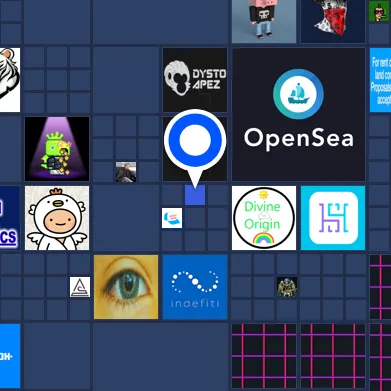
Task: Open the small armored character parcel
Action: coord(287,287)
